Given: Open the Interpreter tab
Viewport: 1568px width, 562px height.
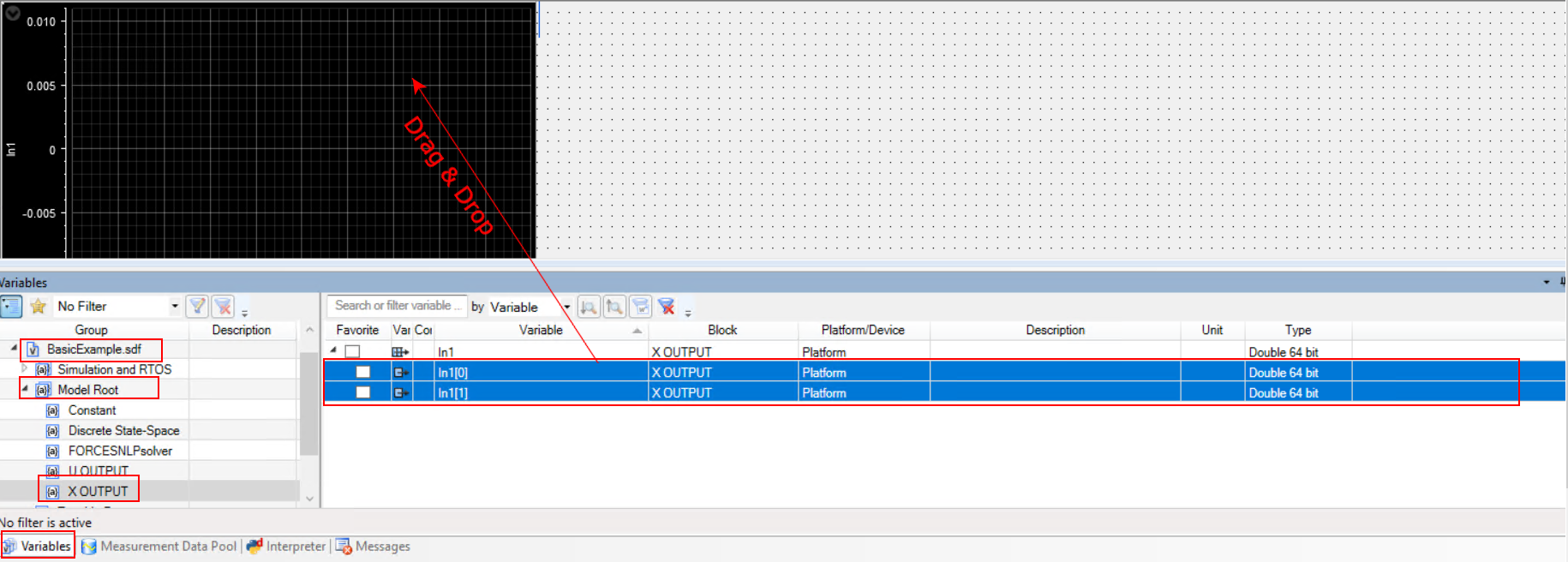Looking at the screenshot, I should coord(287,547).
